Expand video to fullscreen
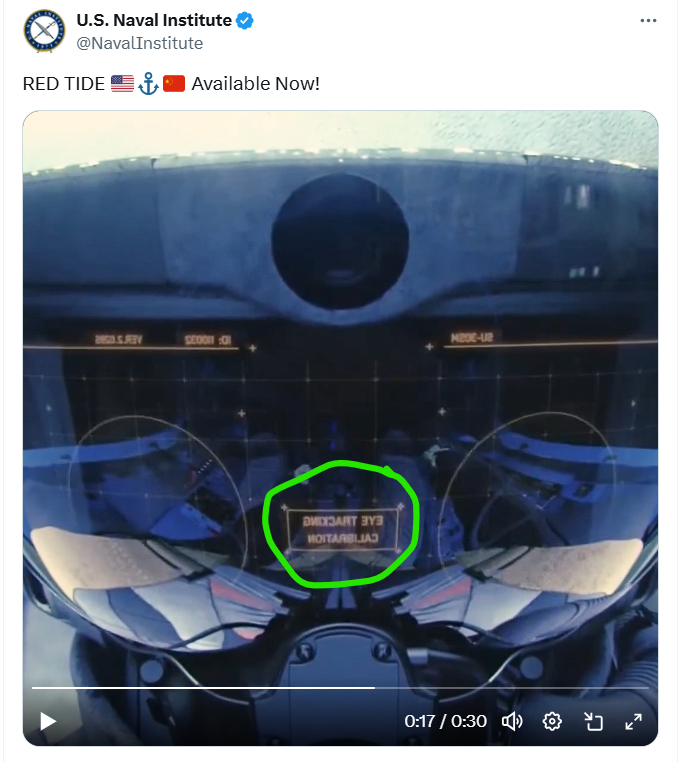Screen dimensions: 698x762 point(633,722)
